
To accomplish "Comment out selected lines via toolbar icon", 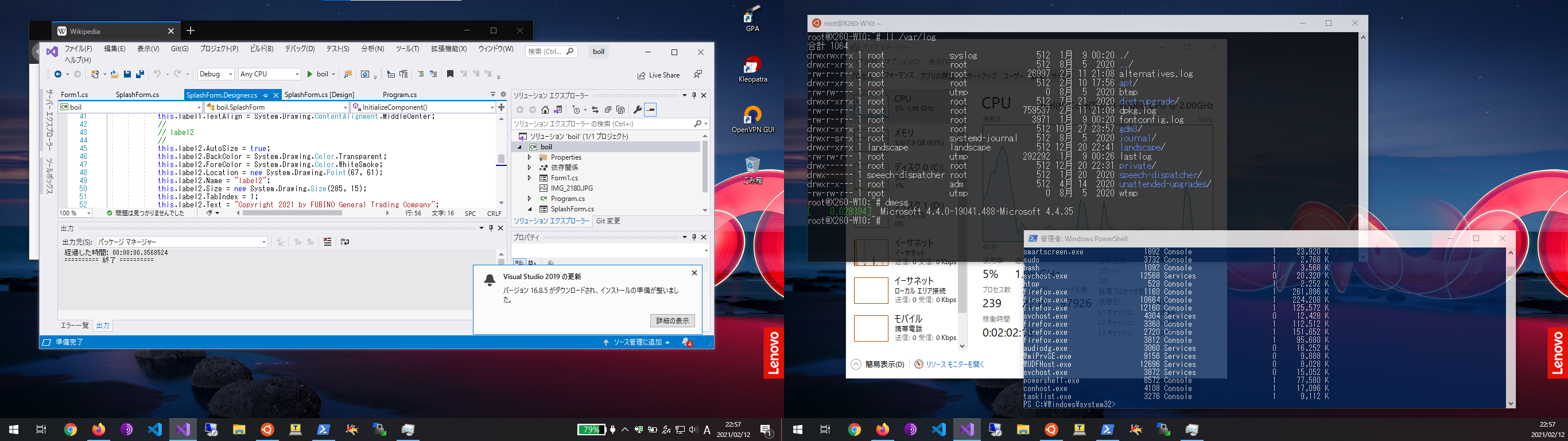I will click(421, 74).
